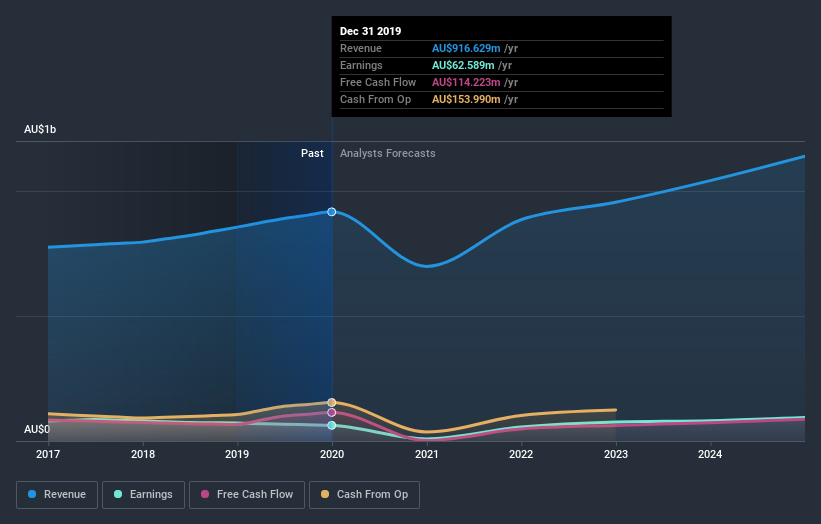
Task: Toggle the Cash From Op legend button
Action: click(x=364, y=495)
